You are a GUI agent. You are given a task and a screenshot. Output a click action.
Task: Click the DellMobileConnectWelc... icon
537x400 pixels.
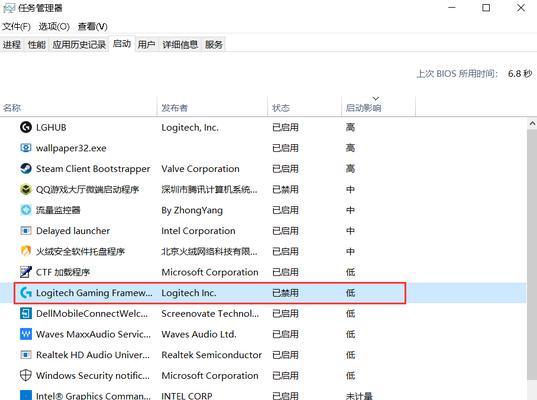pyautogui.click(x=26, y=313)
